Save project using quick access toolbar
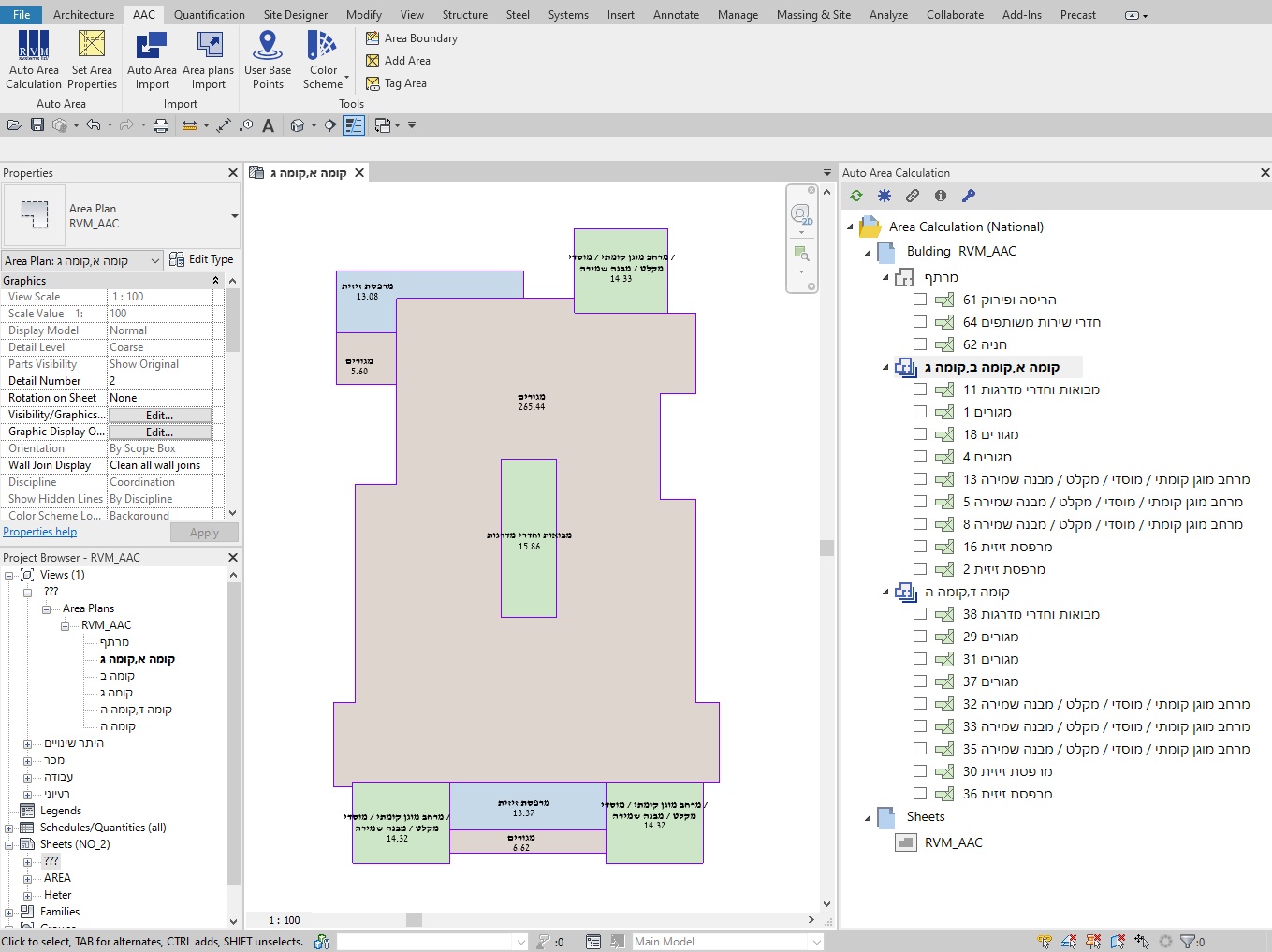The image size is (1272, 952). 37,125
